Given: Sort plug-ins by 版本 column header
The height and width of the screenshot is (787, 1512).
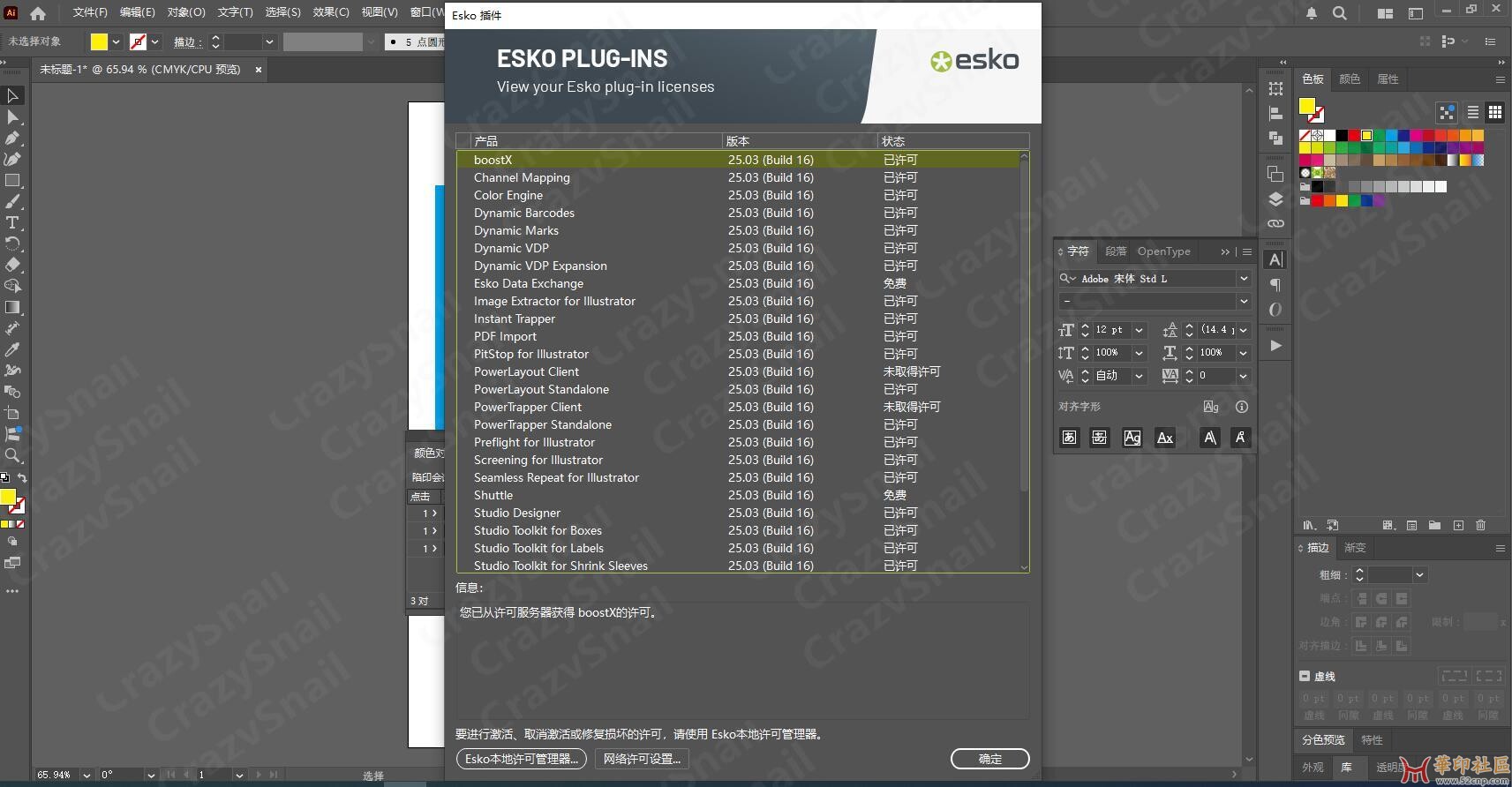Looking at the screenshot, I should (801, 141).
